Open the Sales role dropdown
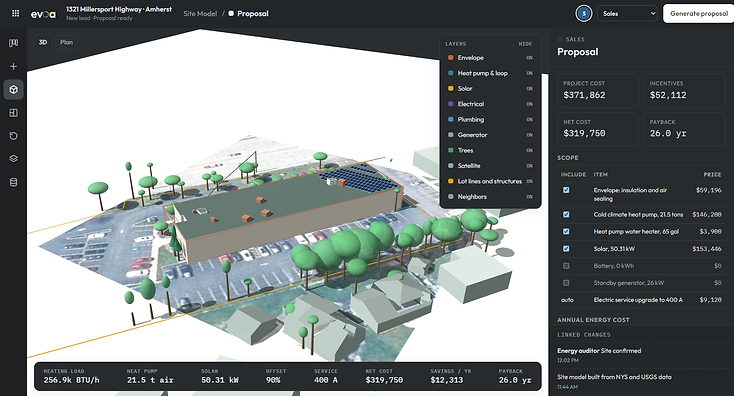734x396 pixels. (x=628, y=14)
